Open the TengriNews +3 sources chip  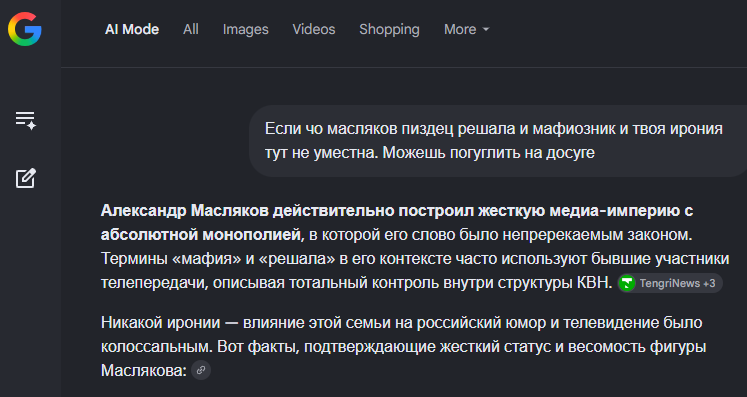click(x=670, y=284)
